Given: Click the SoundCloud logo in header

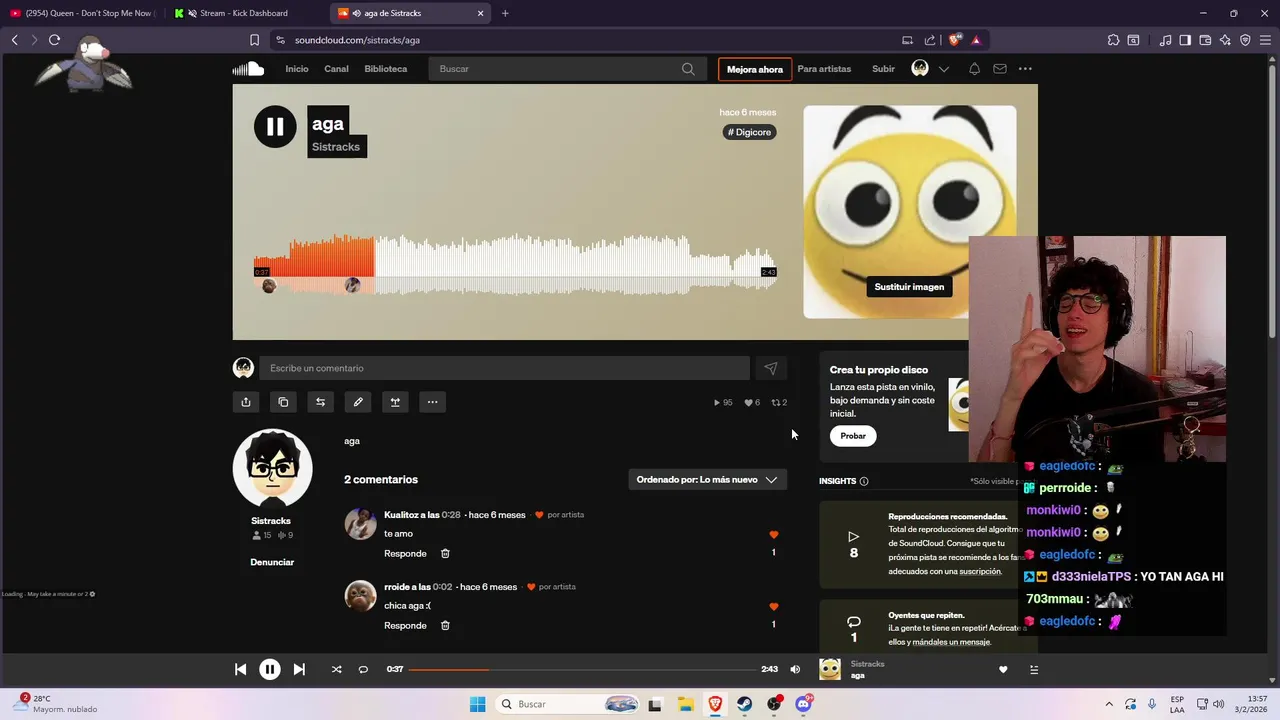Looking at the screenshot, I should [248, 69].
